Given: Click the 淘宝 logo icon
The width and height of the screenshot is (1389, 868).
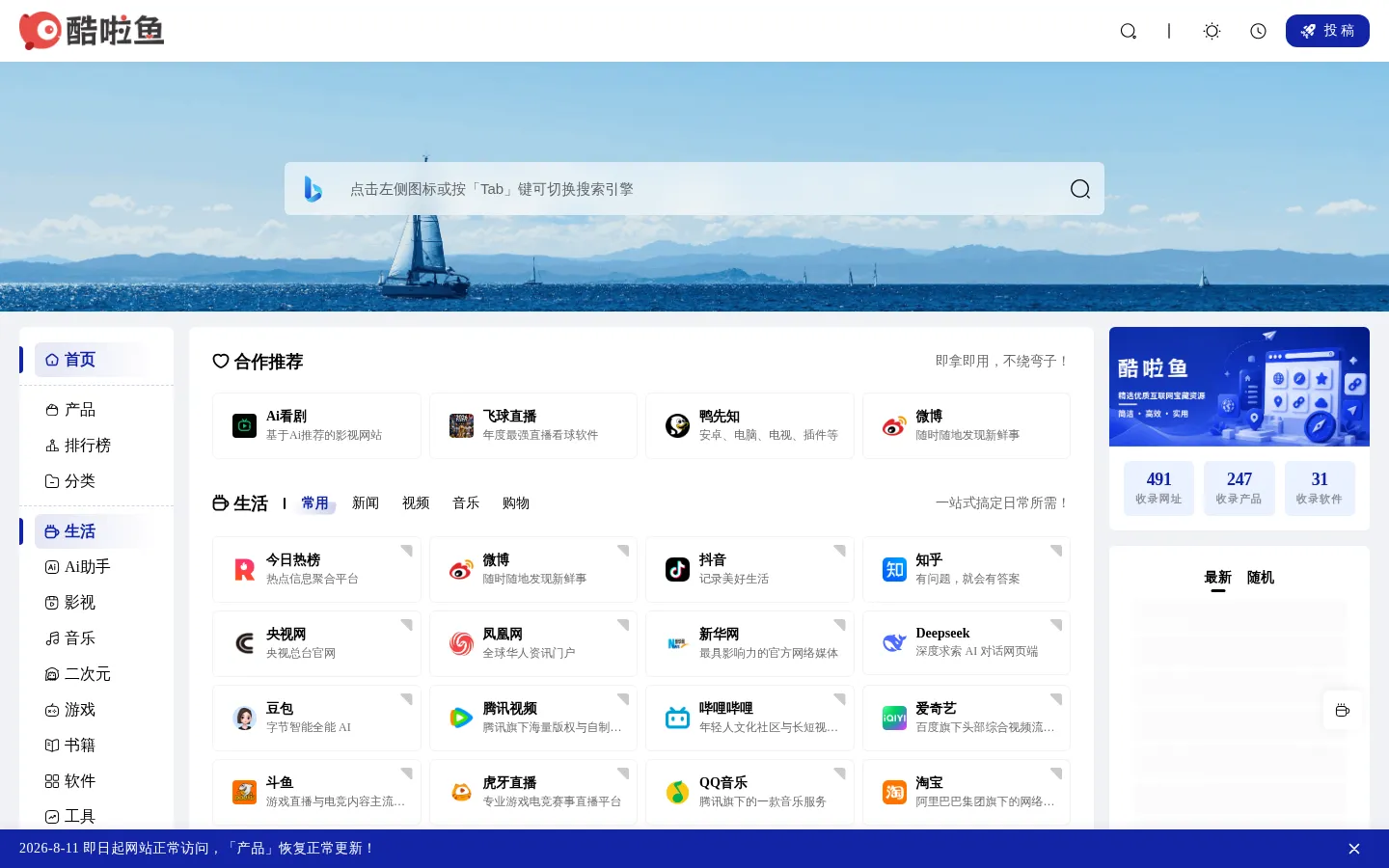Looking at the screenshot, I should tap(894, 792).
